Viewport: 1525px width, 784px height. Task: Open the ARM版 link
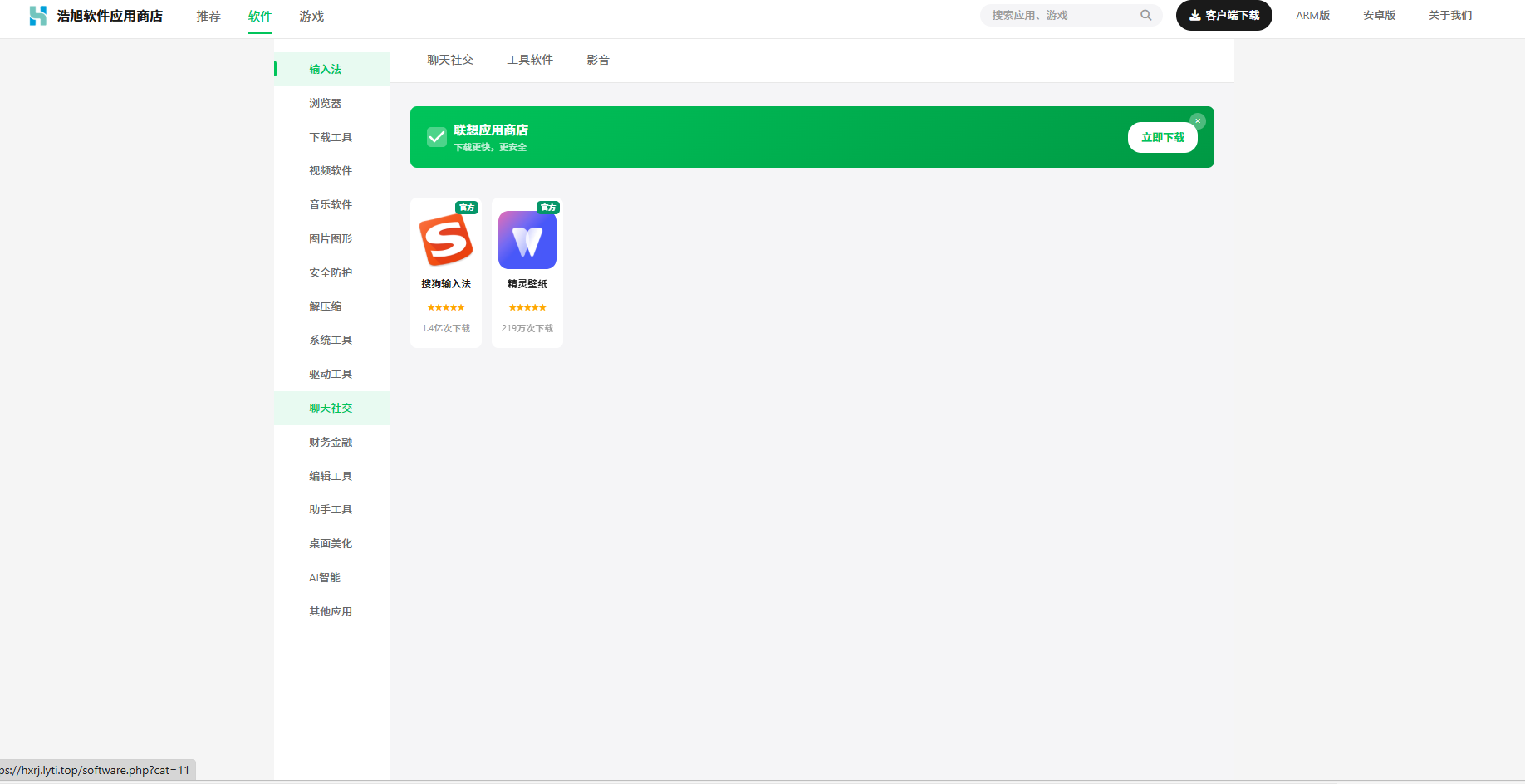pos(1312,16)
